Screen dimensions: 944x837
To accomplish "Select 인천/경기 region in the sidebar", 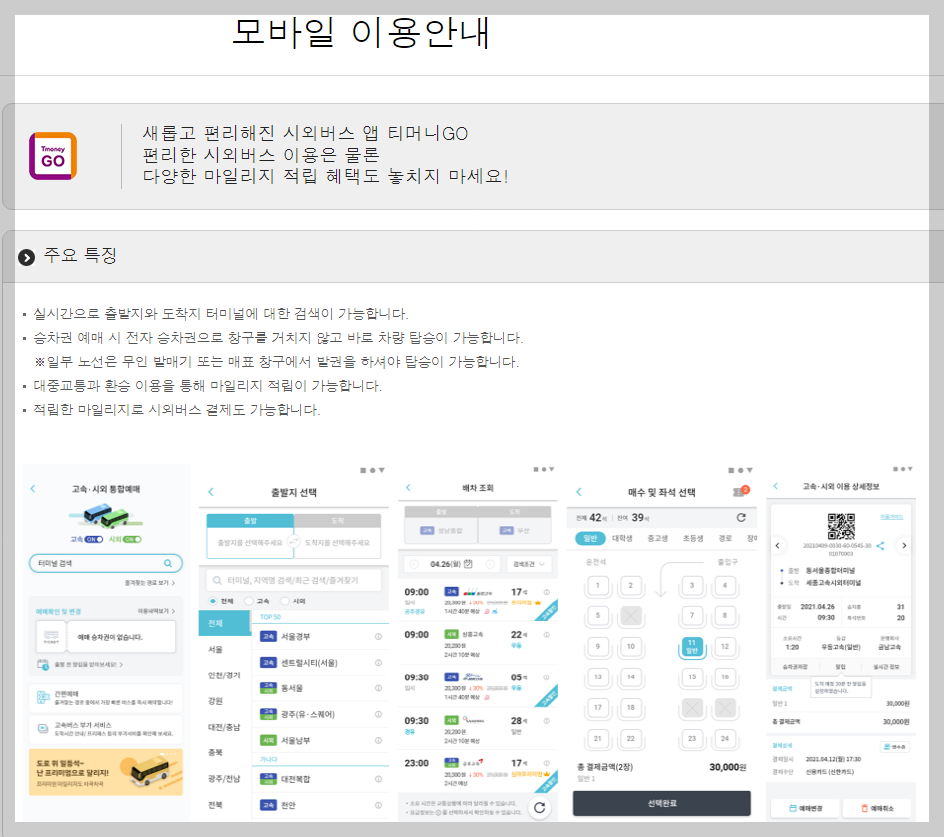I will [225, 675].
